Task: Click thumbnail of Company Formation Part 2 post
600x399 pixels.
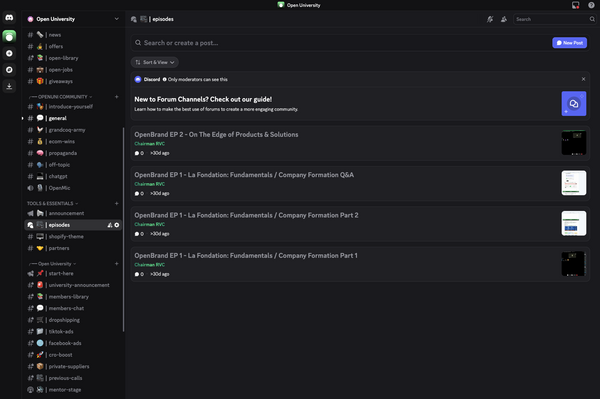Action: click(x=574, y=223)
